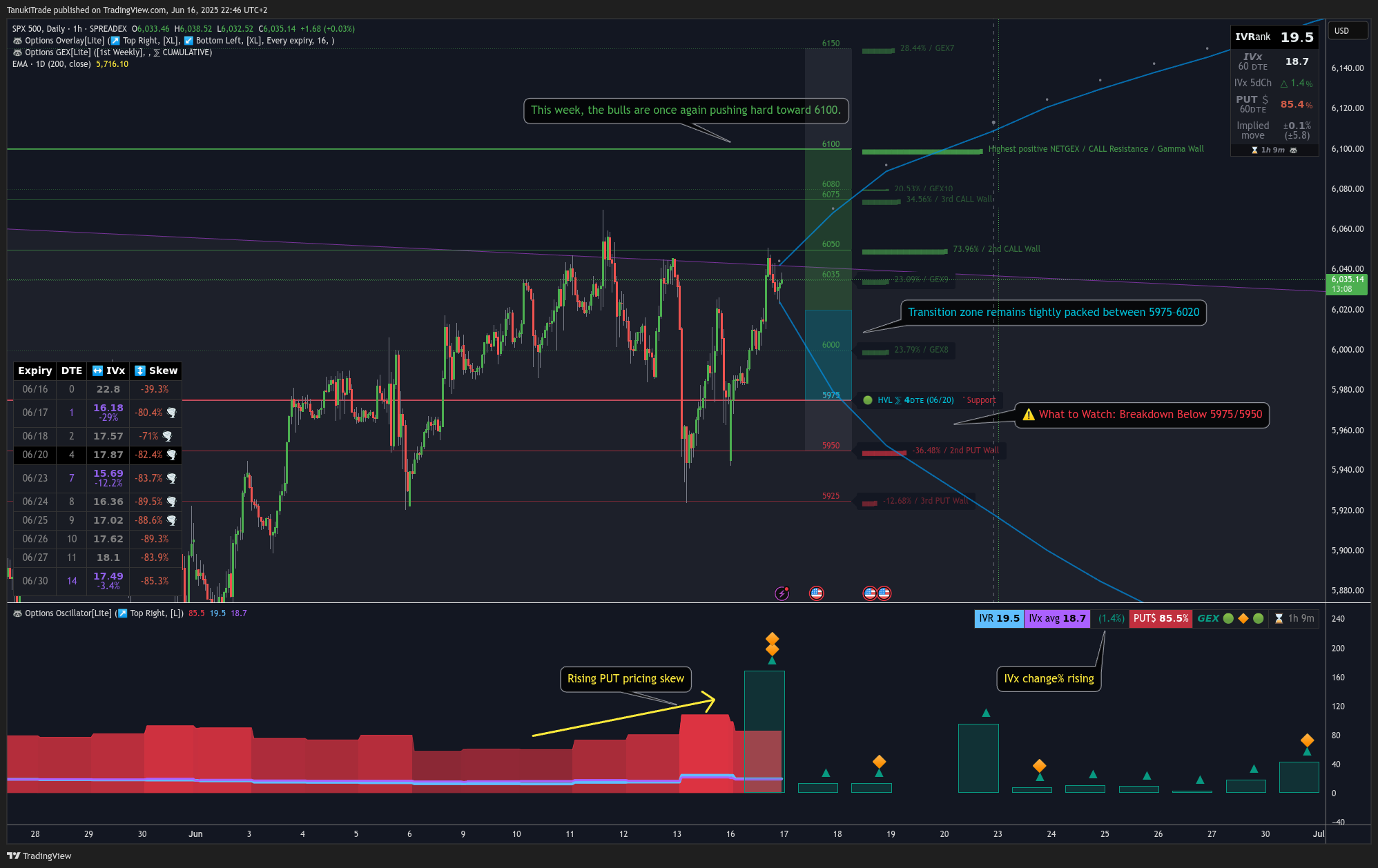This screenshot has width=1378, height=868.
Task: Click the hourglass icon beside 1h 9m in oscillator bar
Action: click(1279, 619)
